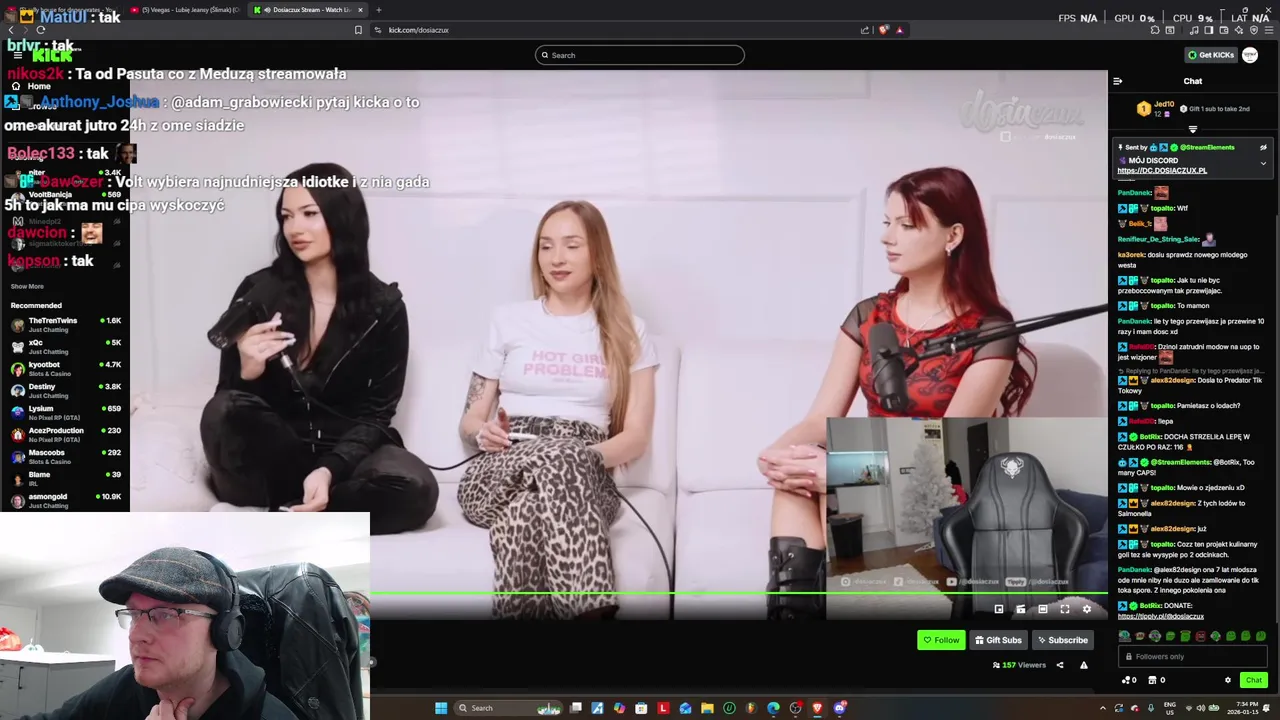Open TheTrenTwins recommended channel
This screenshot has width=1280, height=720.
[65, 324]
